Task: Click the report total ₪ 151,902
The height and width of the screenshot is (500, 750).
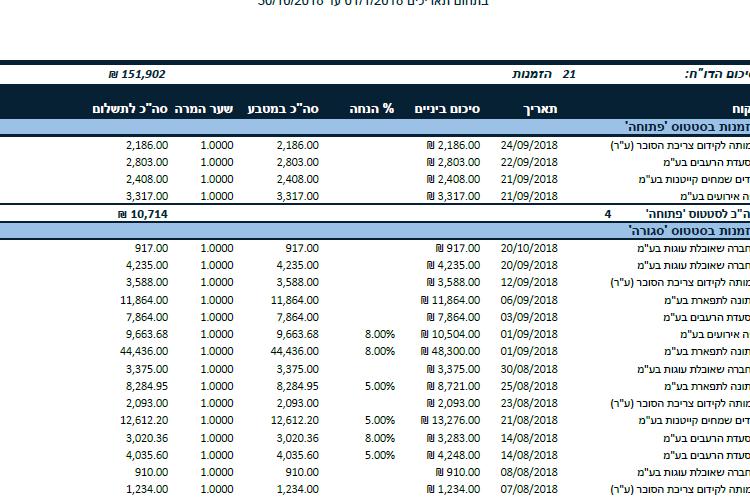Action: tap(137, 74)
